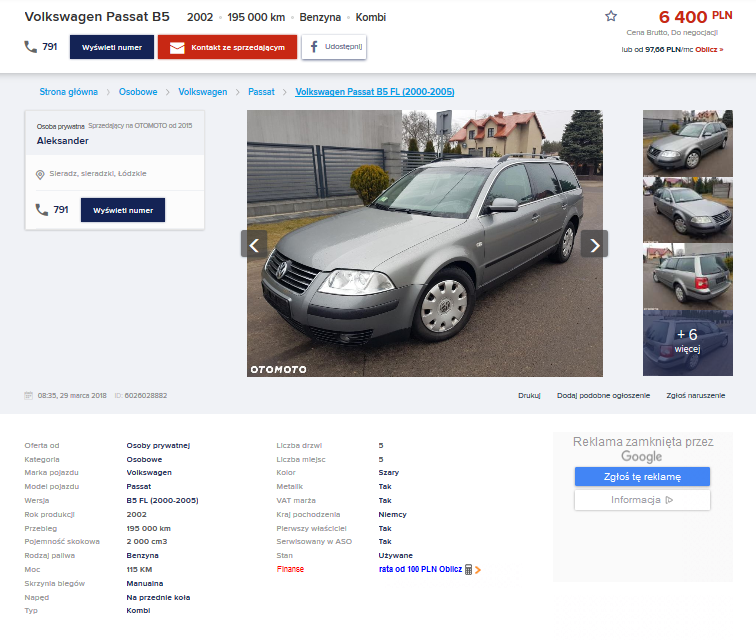This screenshot has width=756, height=640.
Task: Show previous photo with left arrow
Action: [254, 245]
